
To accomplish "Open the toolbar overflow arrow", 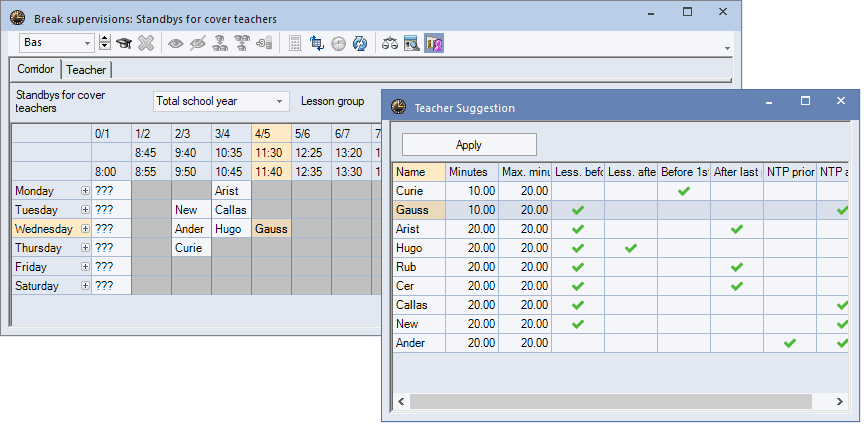I will tap(727, 48).
